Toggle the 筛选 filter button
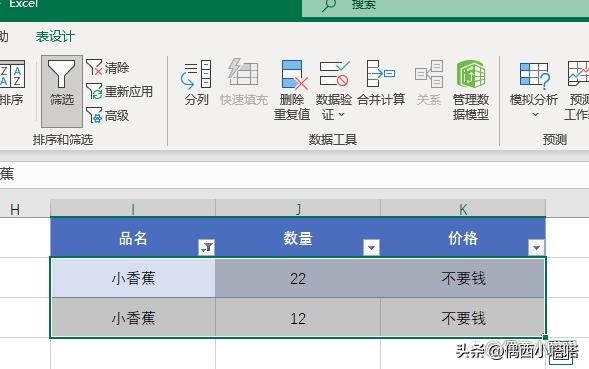Image resolution: width=589 pixels, height=369 pixels. 62,91
